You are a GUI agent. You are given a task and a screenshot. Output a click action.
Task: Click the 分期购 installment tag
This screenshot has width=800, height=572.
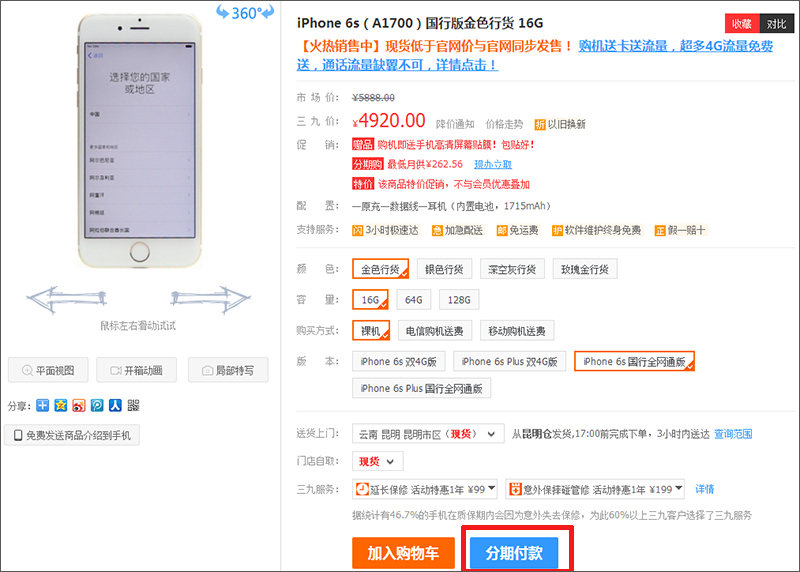(367, 164)
